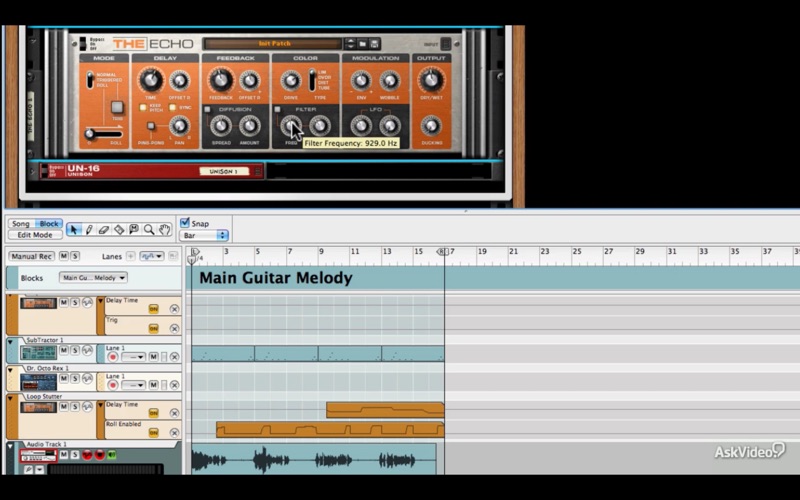Click the Feedback knob

coord(220,80)
